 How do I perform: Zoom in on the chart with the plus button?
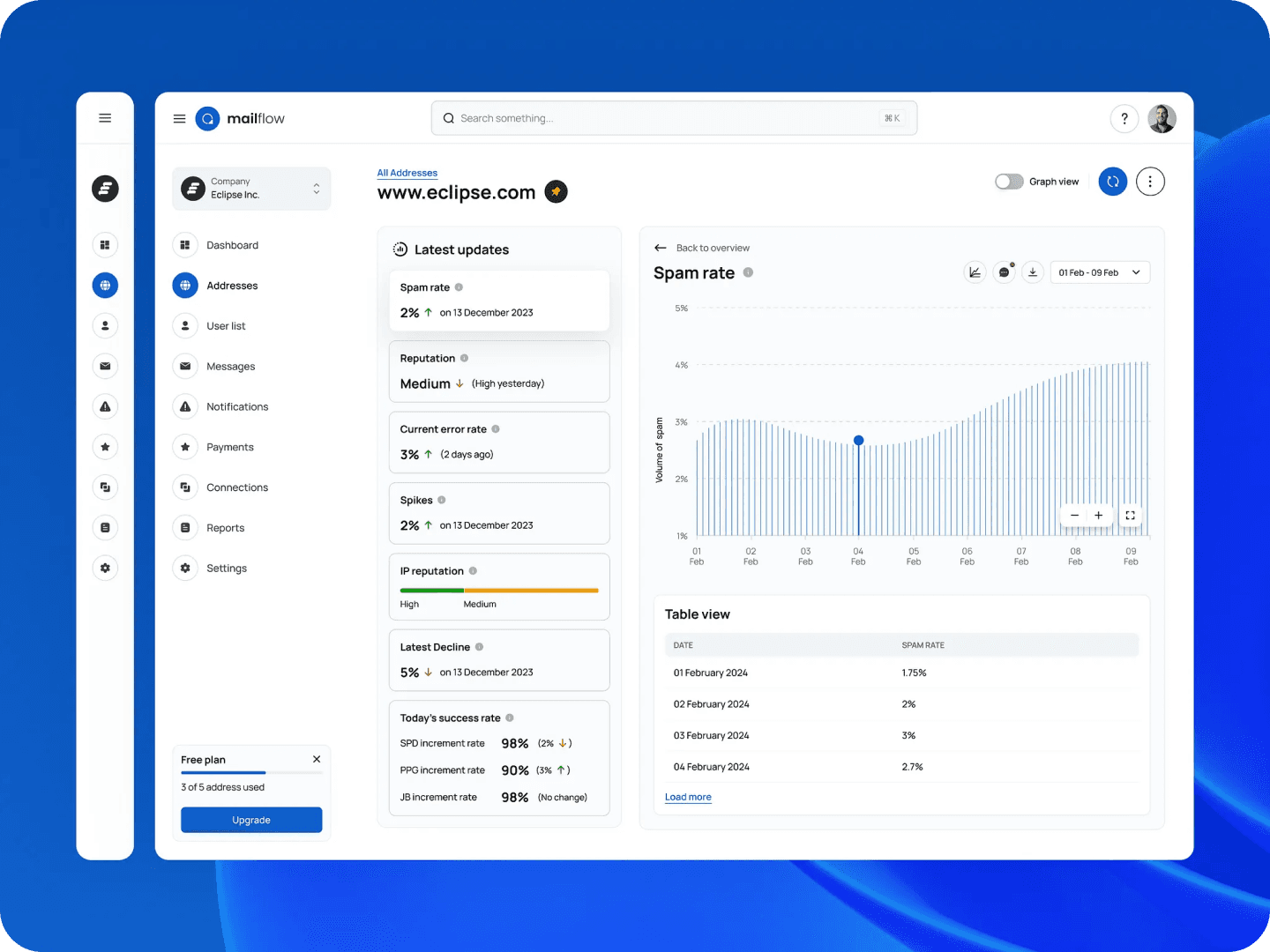click(x=1099, y=516)
